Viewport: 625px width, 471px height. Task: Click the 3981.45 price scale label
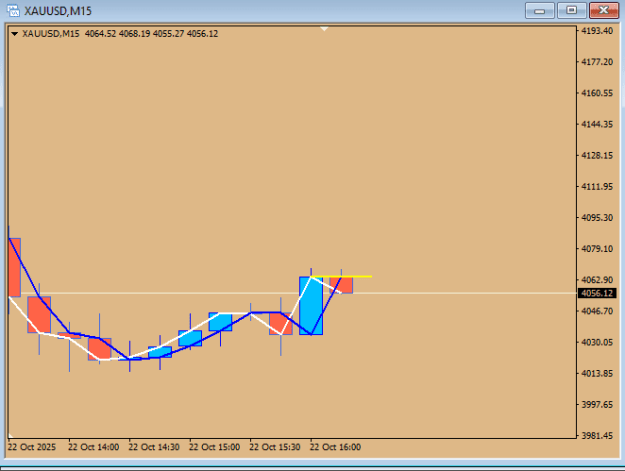click(x=597, y=436)
